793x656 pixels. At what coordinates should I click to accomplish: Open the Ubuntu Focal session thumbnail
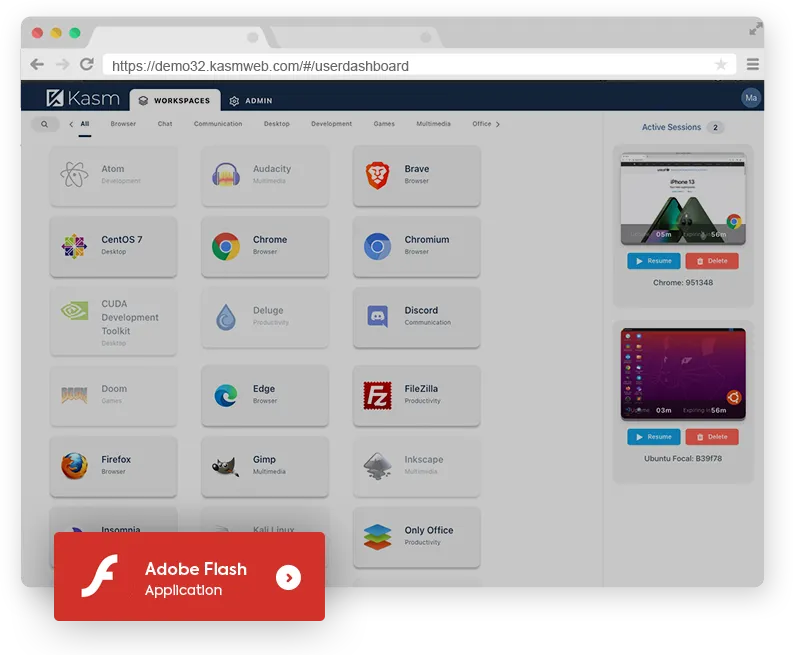pyautogui.click(x=683, y=373)
